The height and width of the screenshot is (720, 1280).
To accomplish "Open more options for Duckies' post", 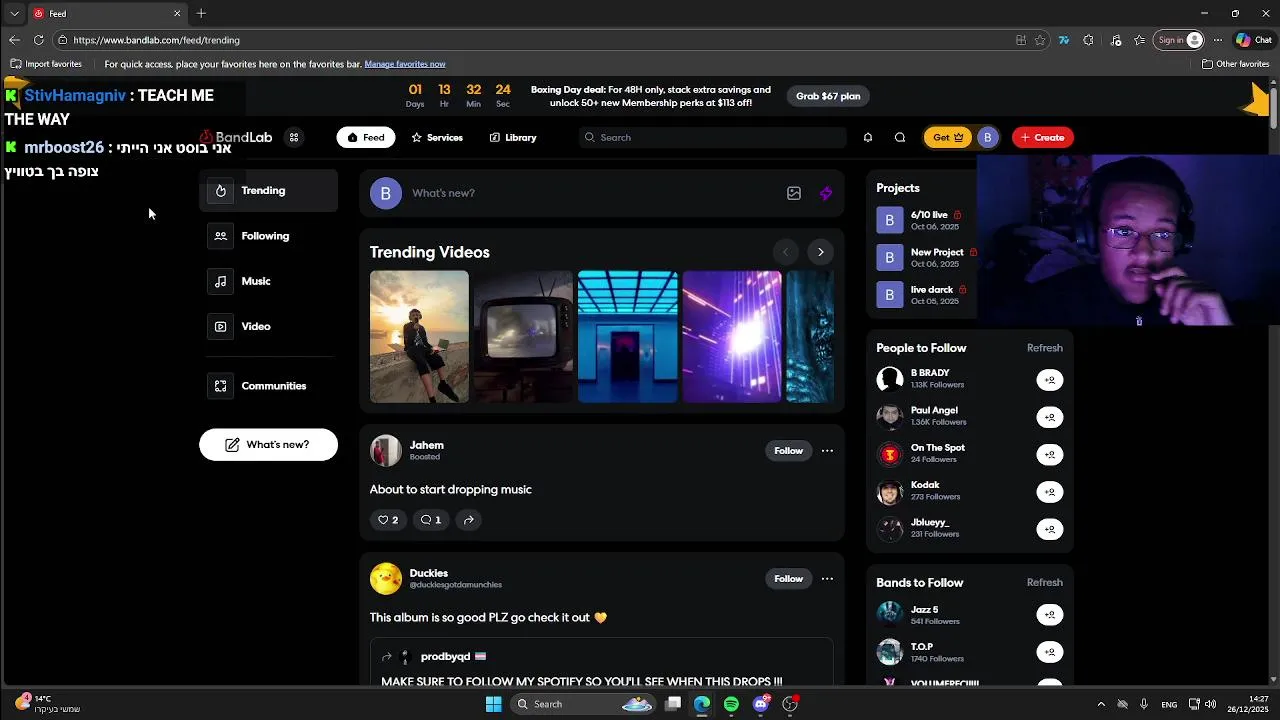I will pos(827,579).
